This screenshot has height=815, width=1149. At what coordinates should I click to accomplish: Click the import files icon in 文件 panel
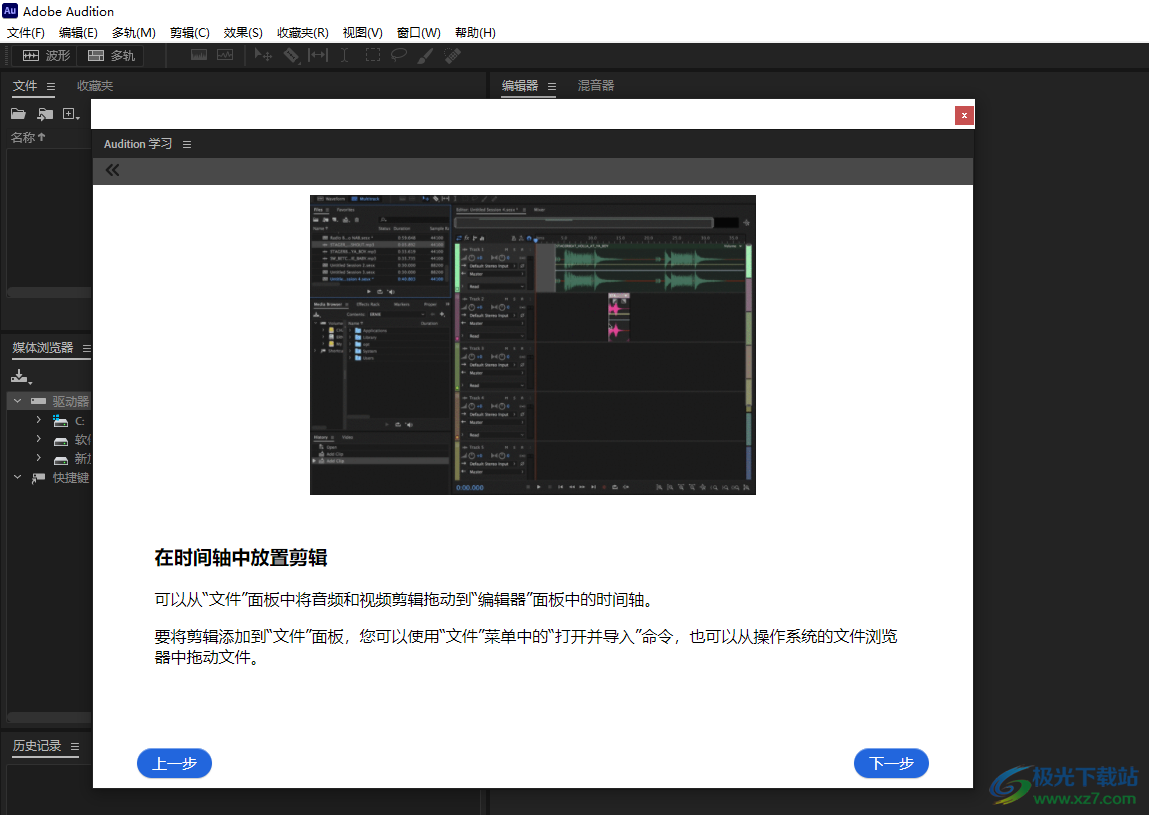(x=44, y=114)
